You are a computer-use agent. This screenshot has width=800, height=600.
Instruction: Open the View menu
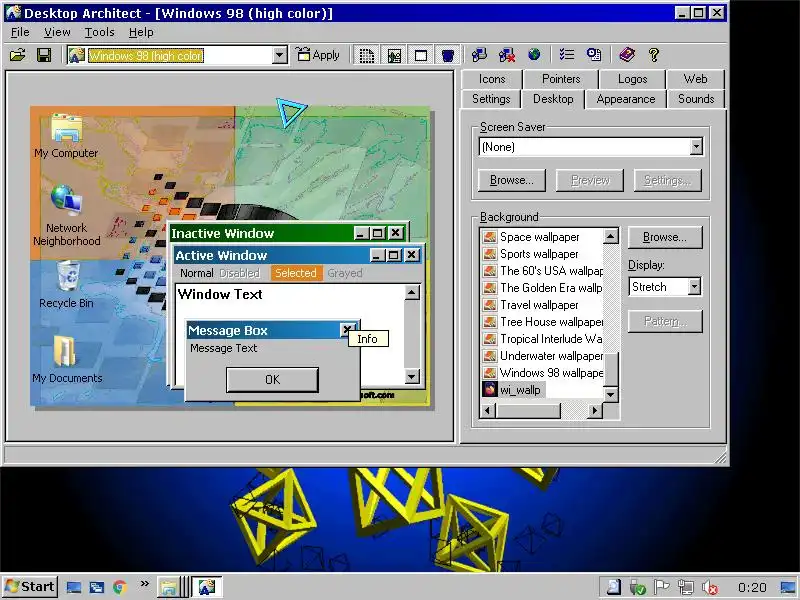[x=57, y=32]
